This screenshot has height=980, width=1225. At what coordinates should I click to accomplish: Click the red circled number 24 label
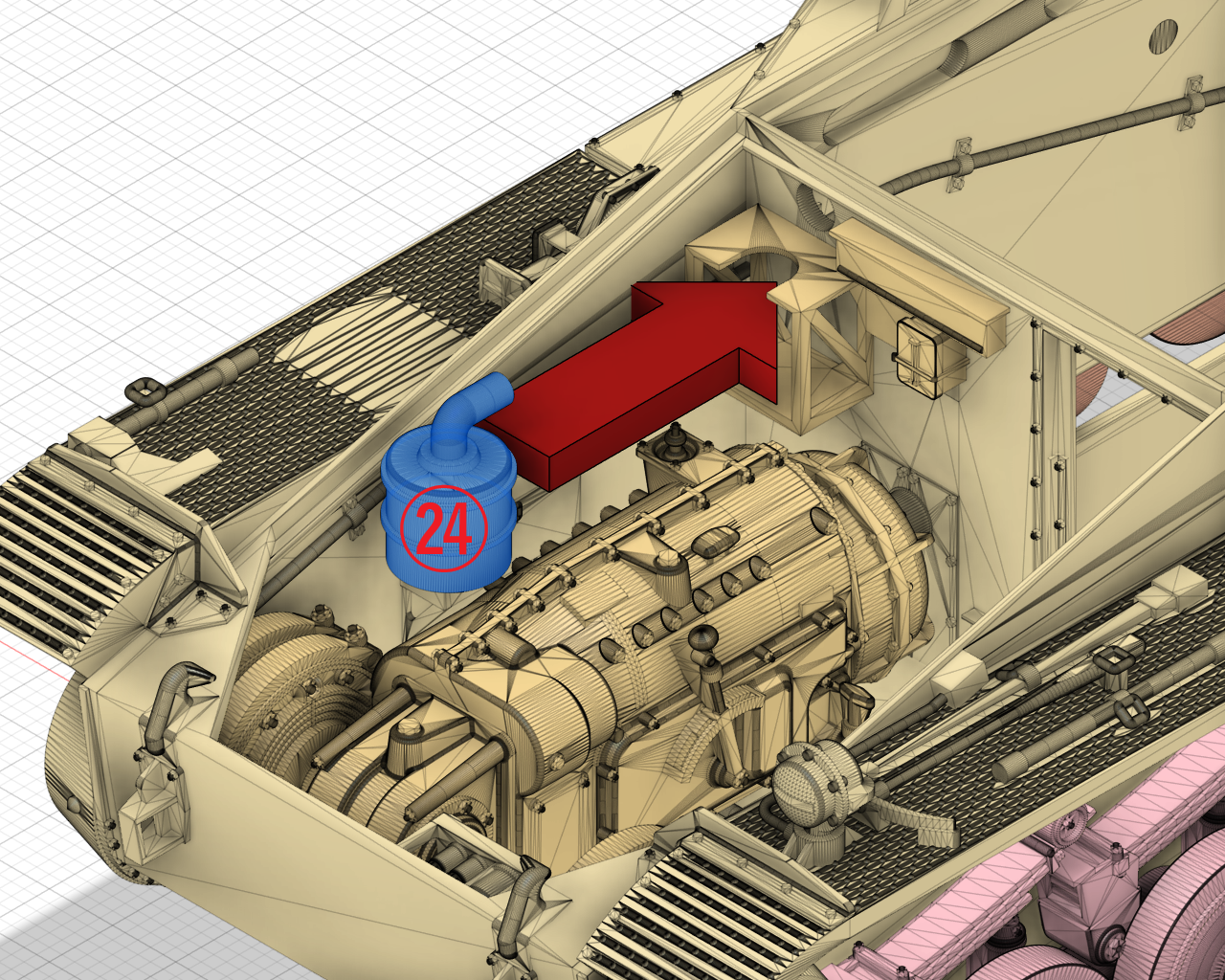(x=444, y=528)
